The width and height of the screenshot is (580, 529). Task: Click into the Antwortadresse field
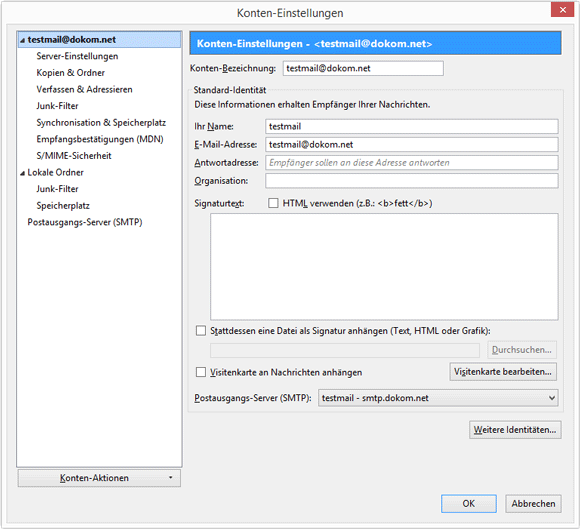coord(412,163)
